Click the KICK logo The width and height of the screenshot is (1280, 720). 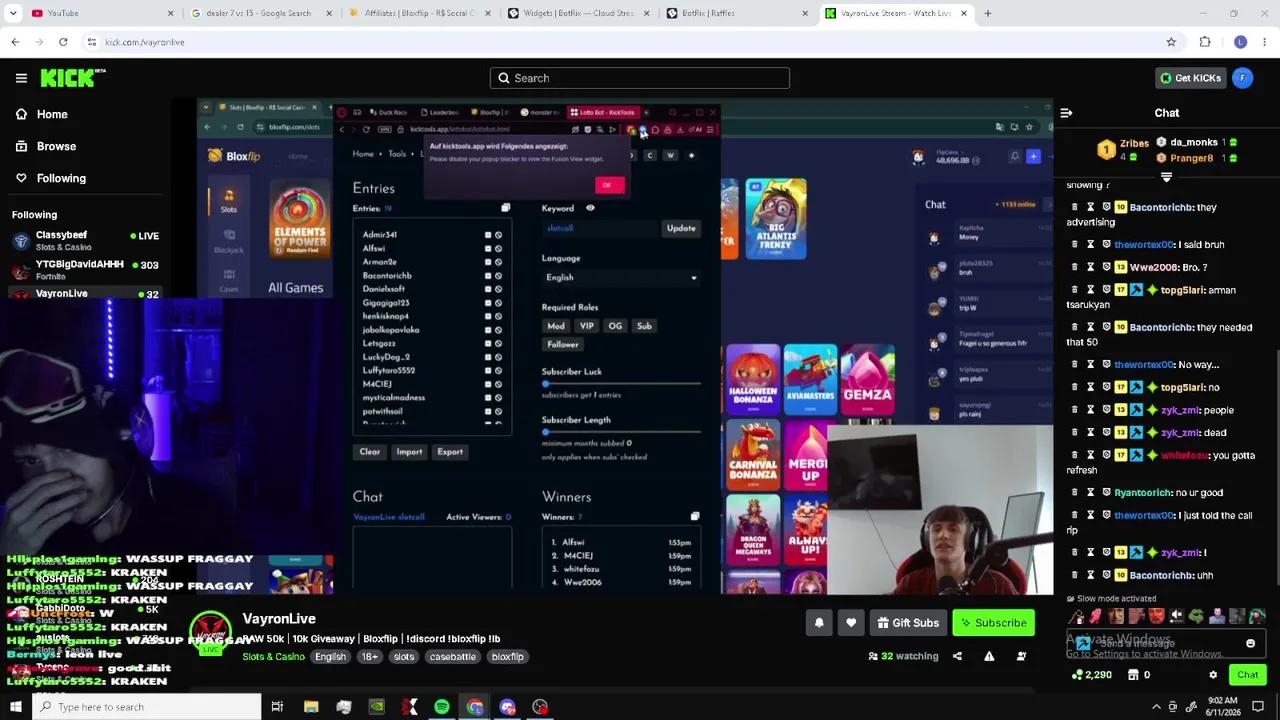72,78
